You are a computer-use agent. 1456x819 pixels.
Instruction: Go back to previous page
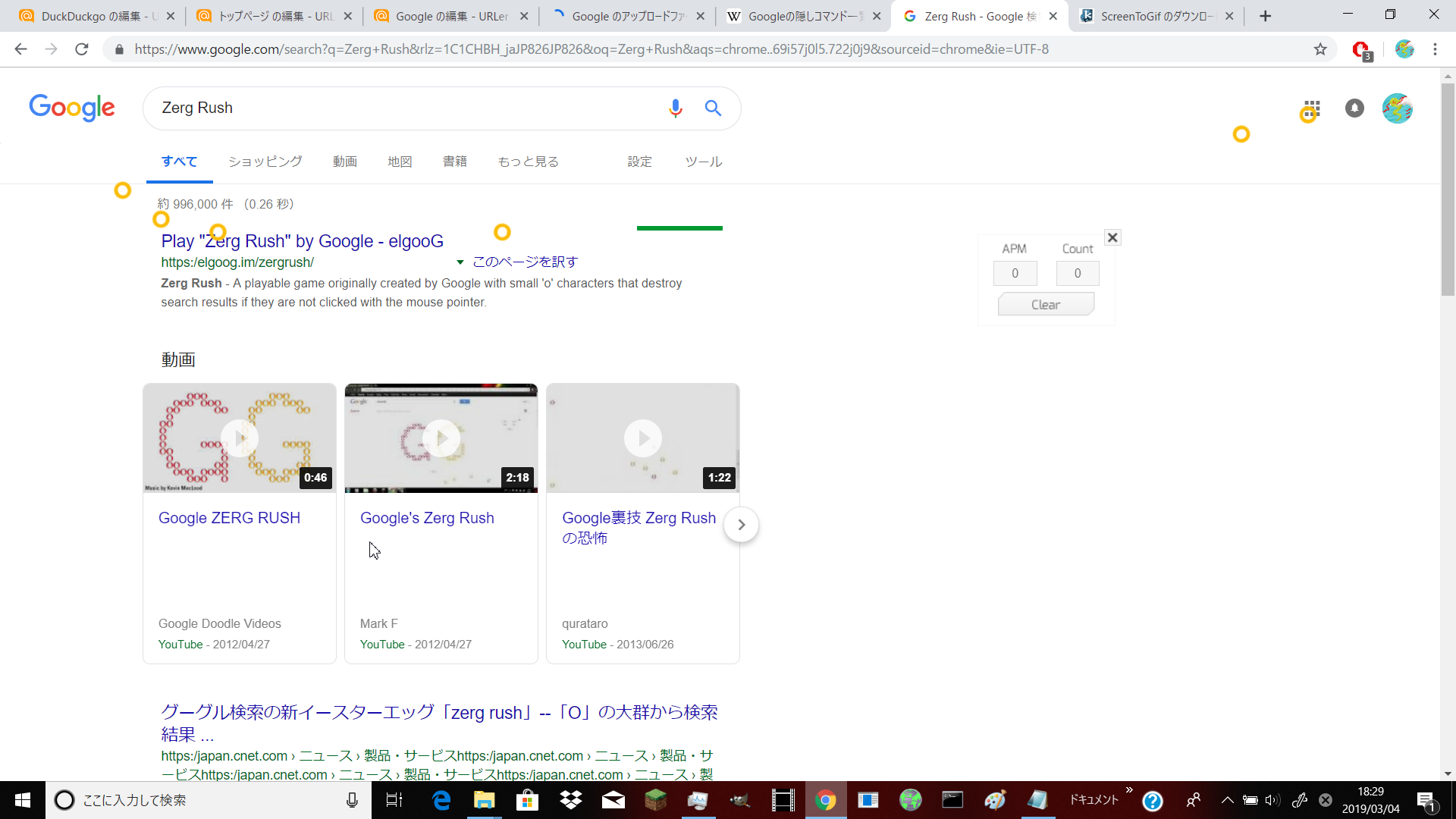20,49
